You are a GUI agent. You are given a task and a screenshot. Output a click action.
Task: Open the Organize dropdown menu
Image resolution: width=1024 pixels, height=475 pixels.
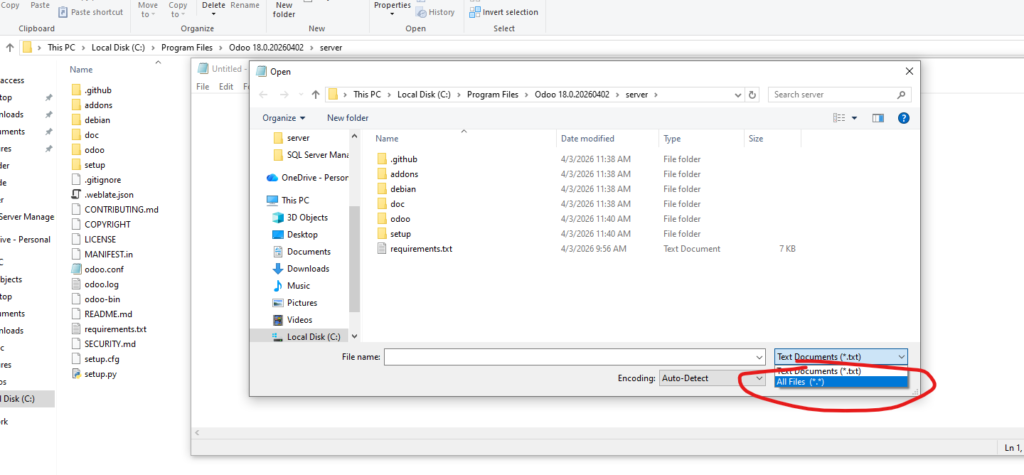point(284,118)
